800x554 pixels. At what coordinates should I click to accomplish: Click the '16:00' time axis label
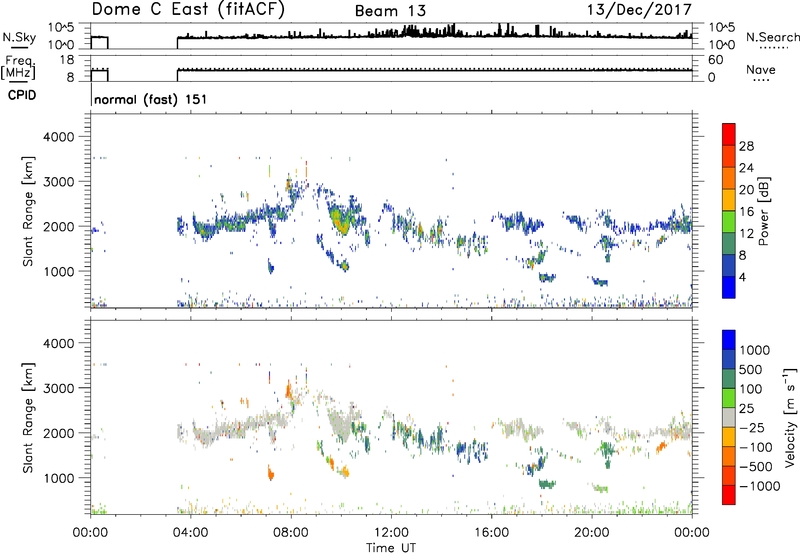491,533
